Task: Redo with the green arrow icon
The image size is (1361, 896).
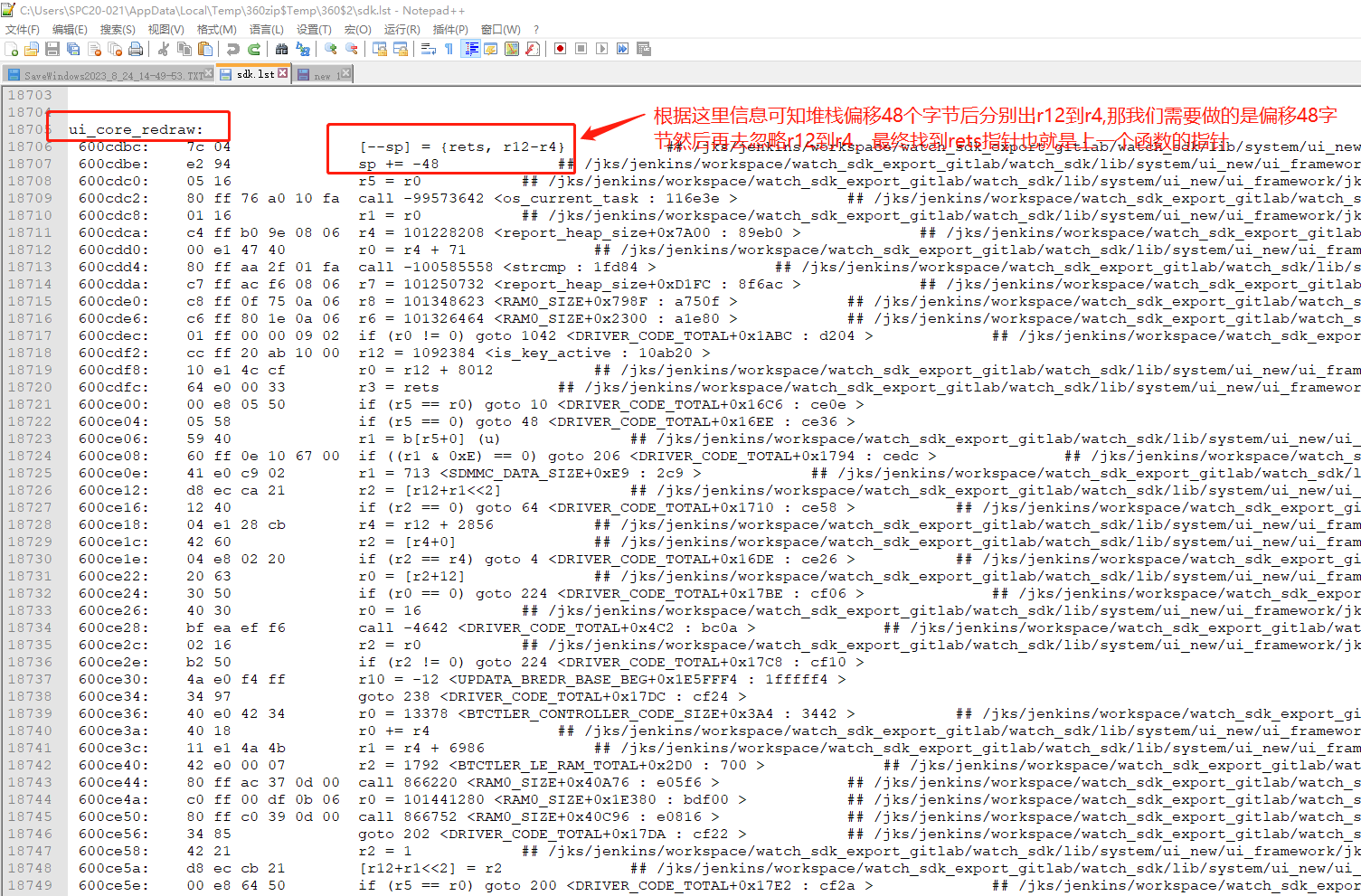Action: pyautogui.click(x=254, y=49)
